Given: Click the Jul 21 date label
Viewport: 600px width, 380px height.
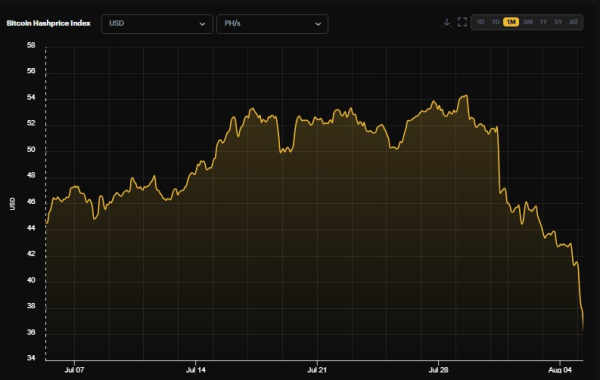Looking at the screenshot, I should (317, 370).
